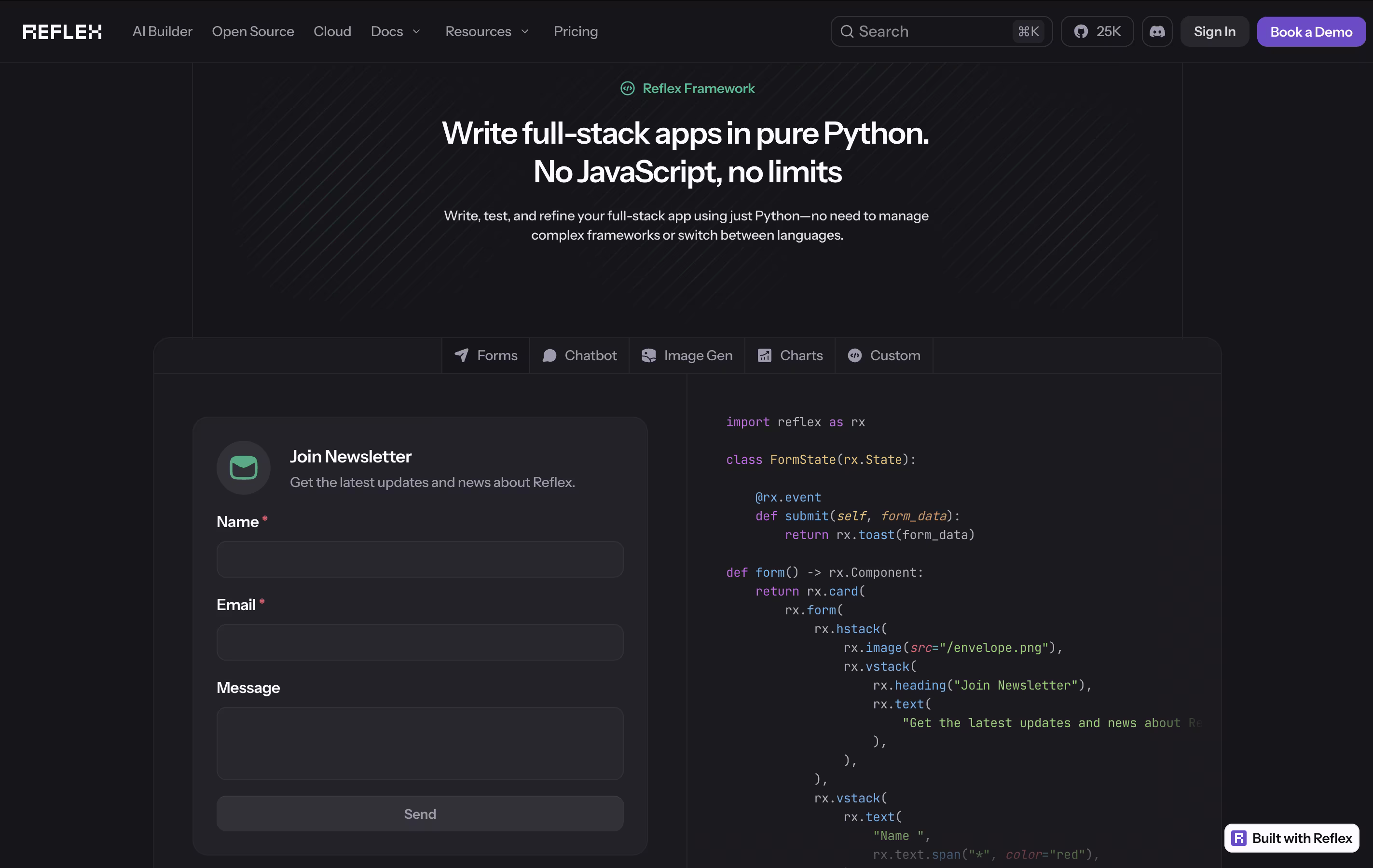Viewport: 1373px width, 868px height.
Task: Open the Discord icon link
Action: [x=1156, y=31]
